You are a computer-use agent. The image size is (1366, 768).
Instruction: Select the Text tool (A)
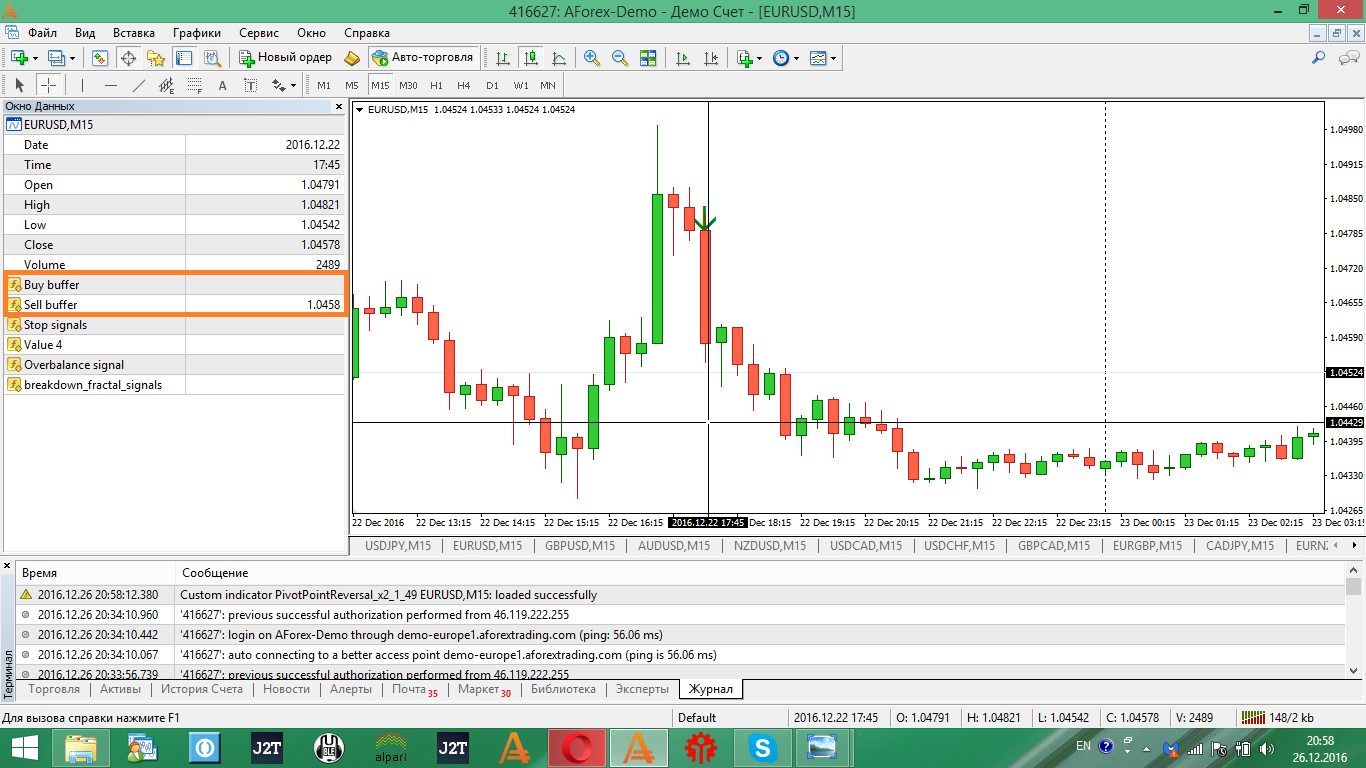click(223, 85)
